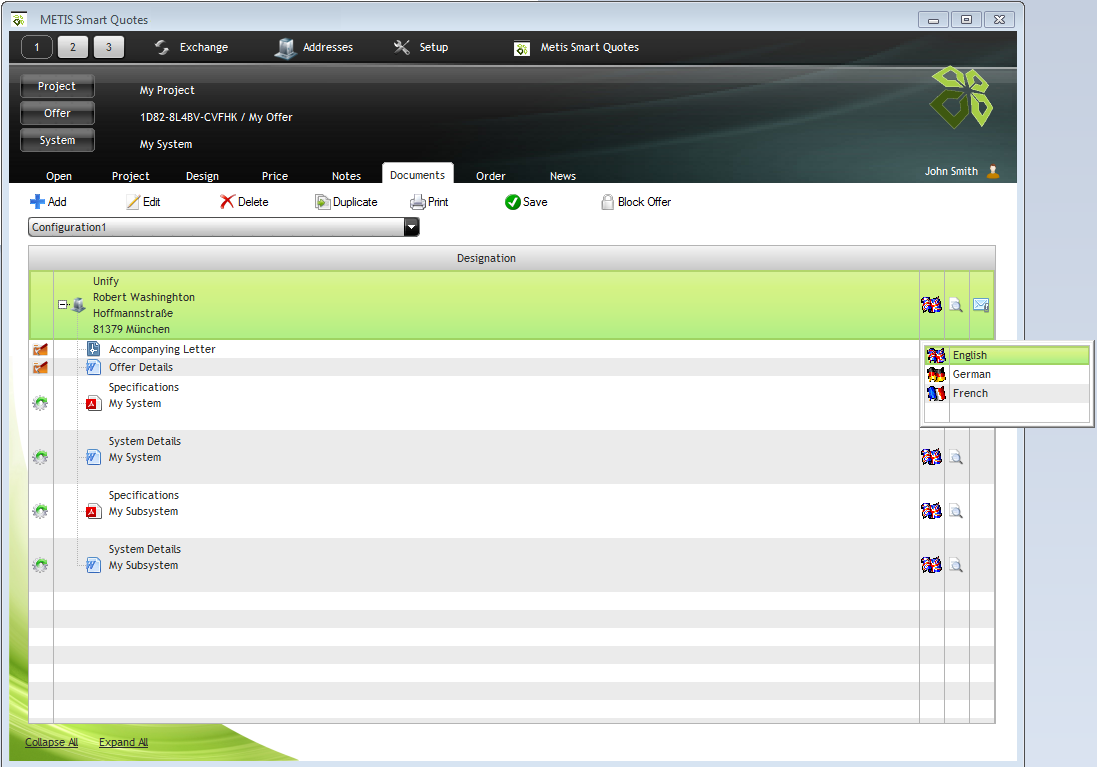Open the Exchange section
This screenshot has width=1097, height=767.
[x=191, y=47]
